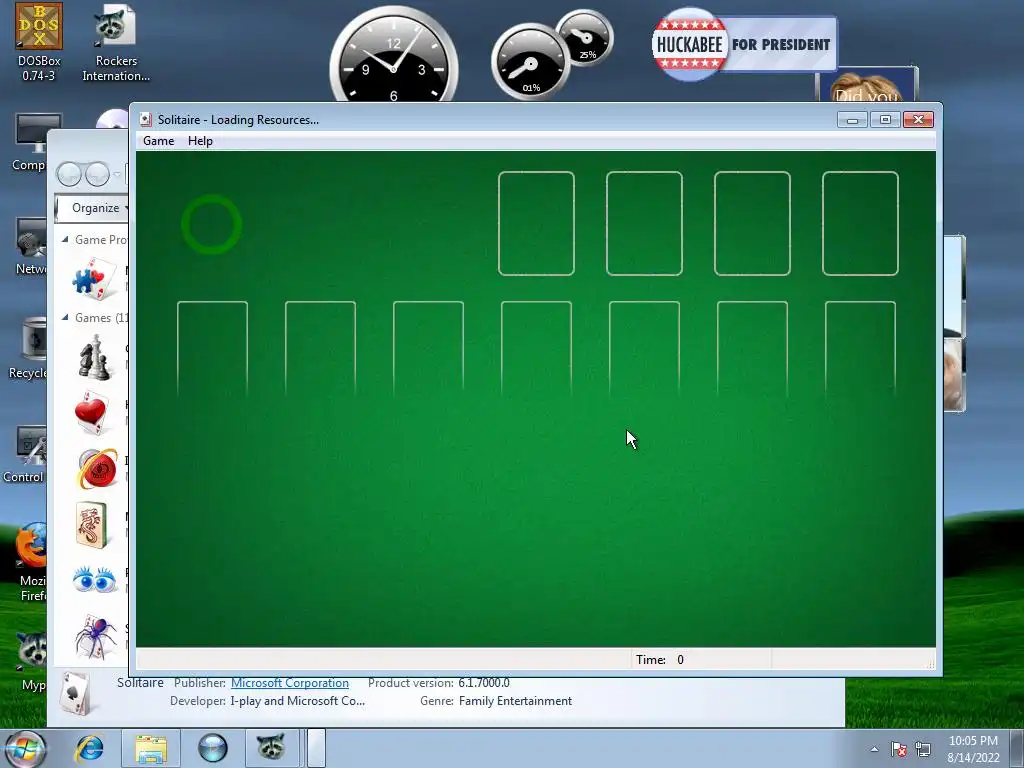Click the network tray icon

coord(923,749)
